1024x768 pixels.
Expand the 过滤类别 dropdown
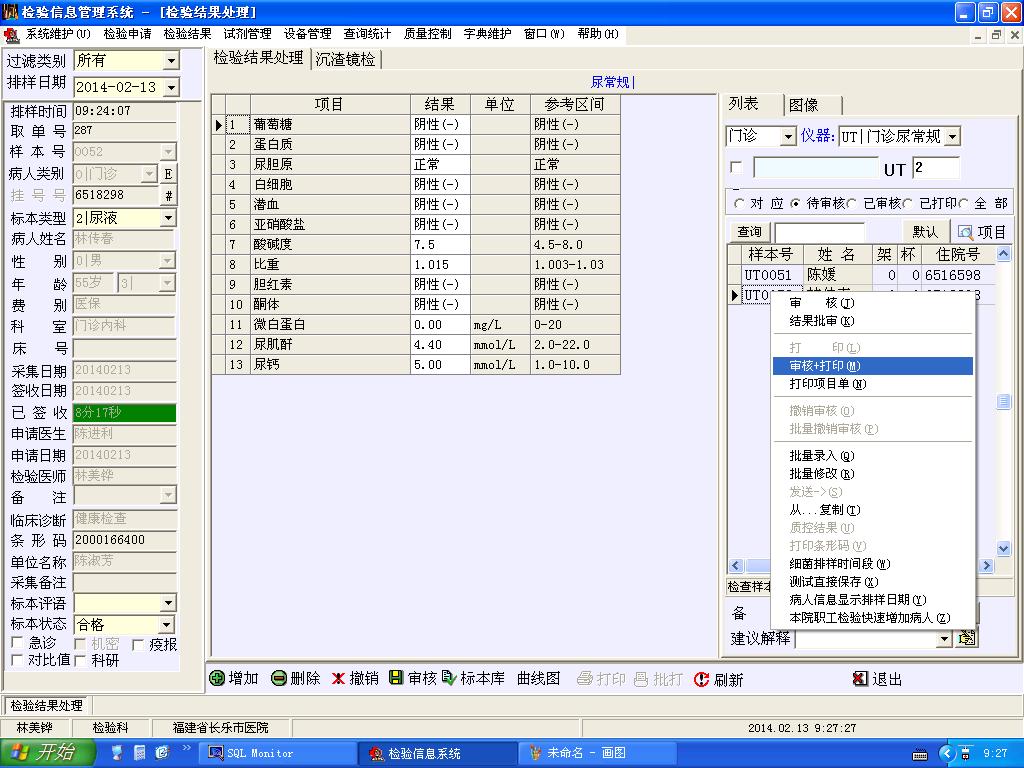click(171, 61)
